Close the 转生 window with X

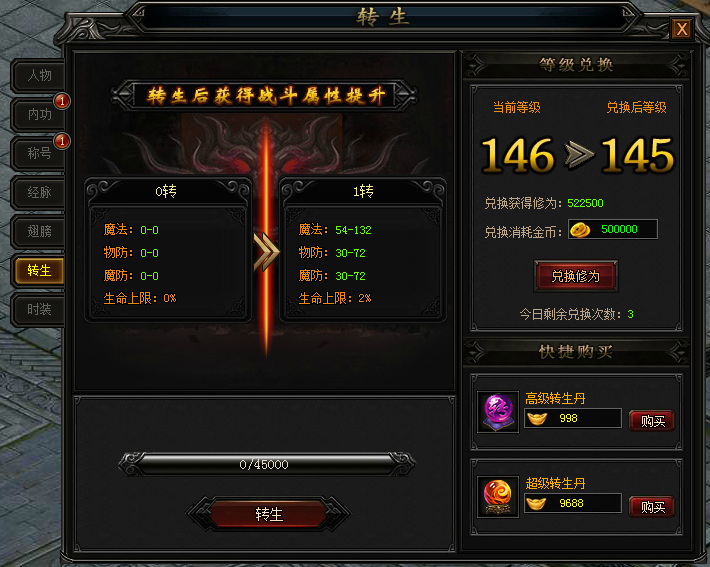coord(682,29)
